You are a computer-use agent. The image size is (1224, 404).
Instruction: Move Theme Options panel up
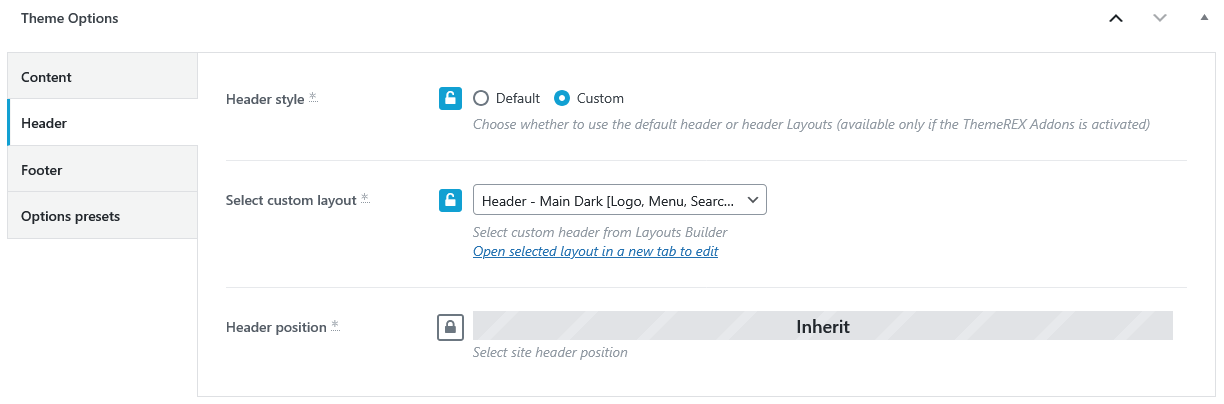(x=1116, y=18)
